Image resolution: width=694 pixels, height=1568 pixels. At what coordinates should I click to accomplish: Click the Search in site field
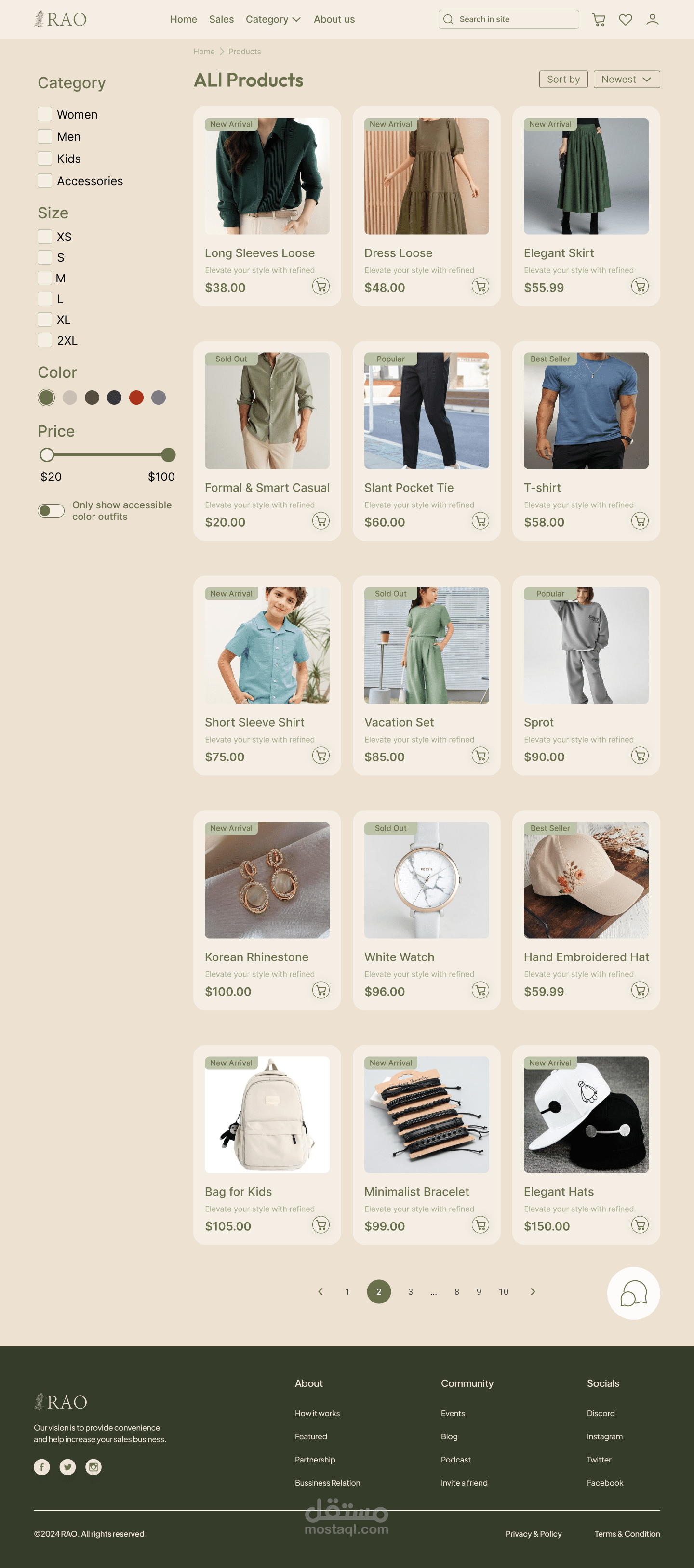(x=508, y=19)
